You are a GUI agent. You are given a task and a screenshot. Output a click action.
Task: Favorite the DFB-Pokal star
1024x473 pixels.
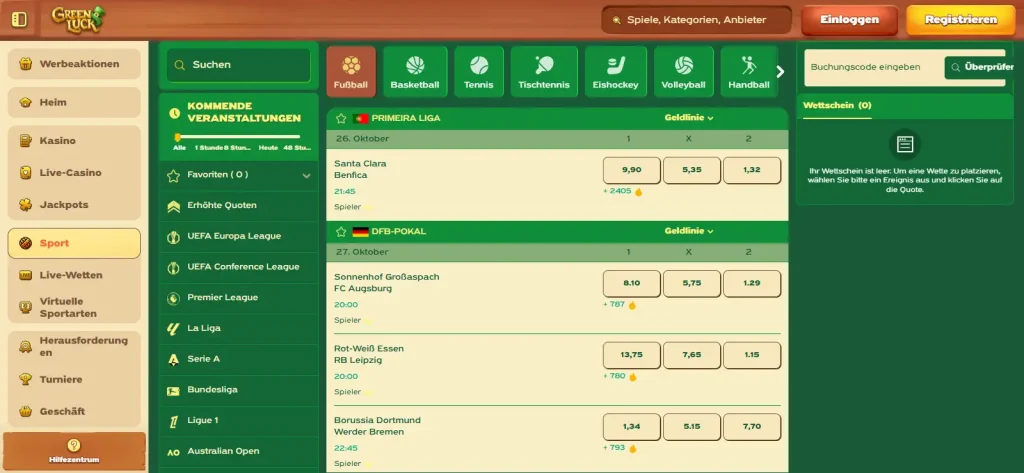341,231
